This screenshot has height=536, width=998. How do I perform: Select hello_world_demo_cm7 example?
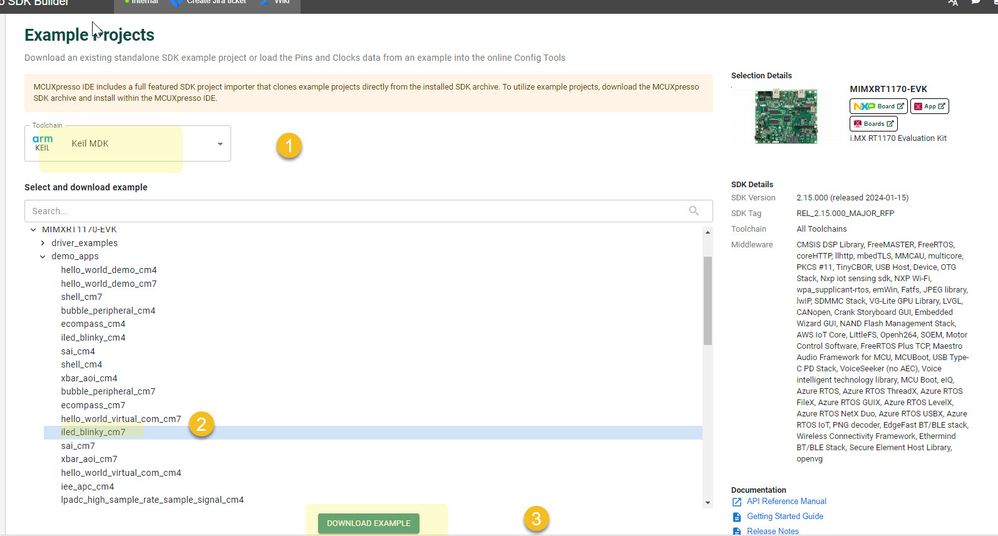coord(109,283)
